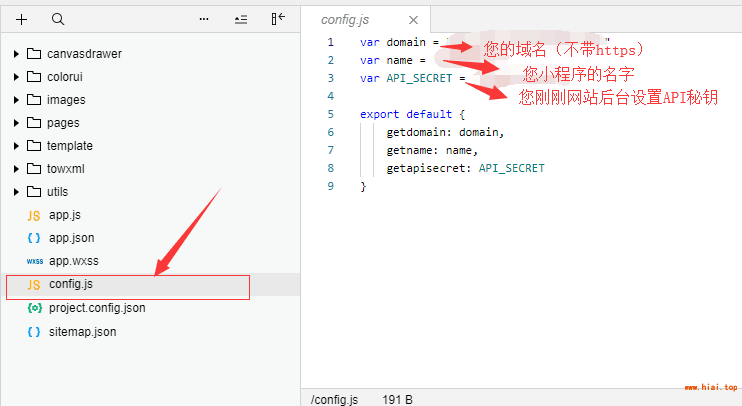Click the collapse-all folders icon
Screen dimensions: 742x406
click(x=240, y=19)
